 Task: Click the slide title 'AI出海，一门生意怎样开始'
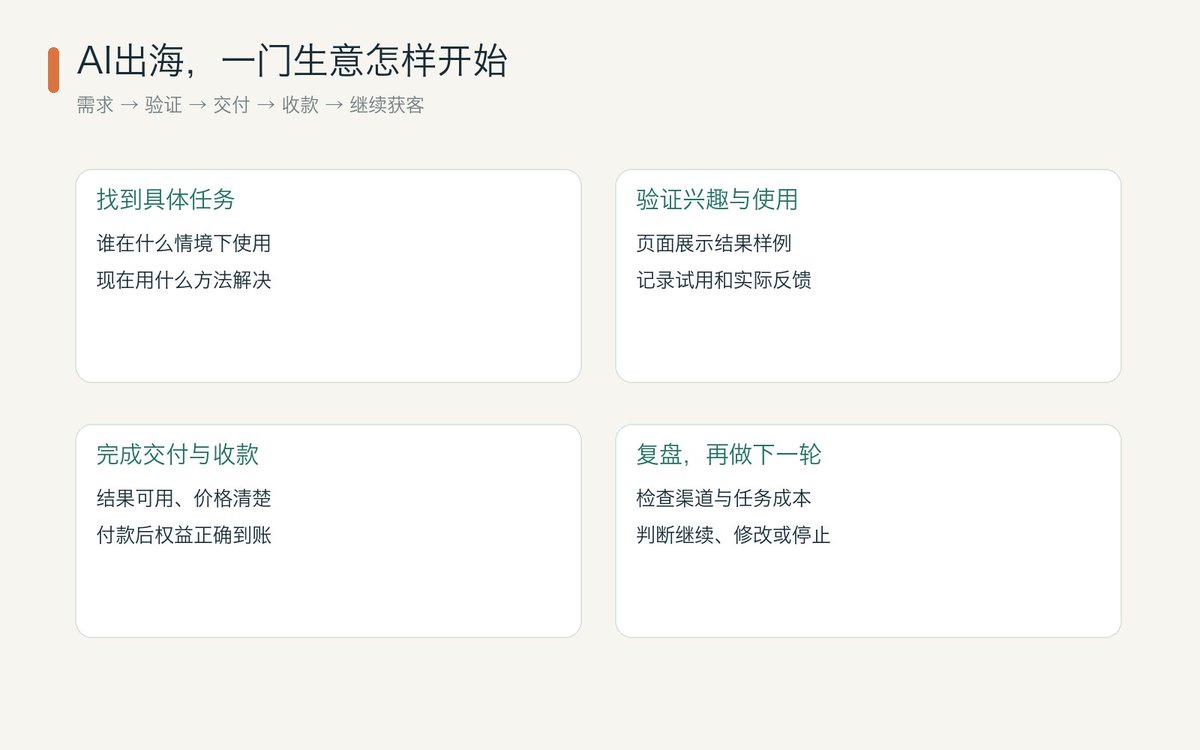[x=292, y=62]
